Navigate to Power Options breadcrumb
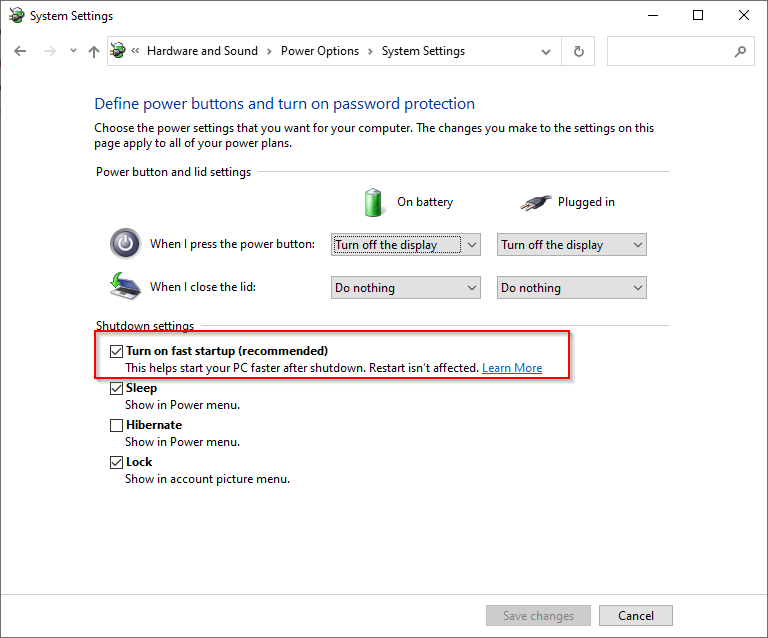The width and height of the screenshot is (768, 638). pyautogui.click(x=320, y=51)
